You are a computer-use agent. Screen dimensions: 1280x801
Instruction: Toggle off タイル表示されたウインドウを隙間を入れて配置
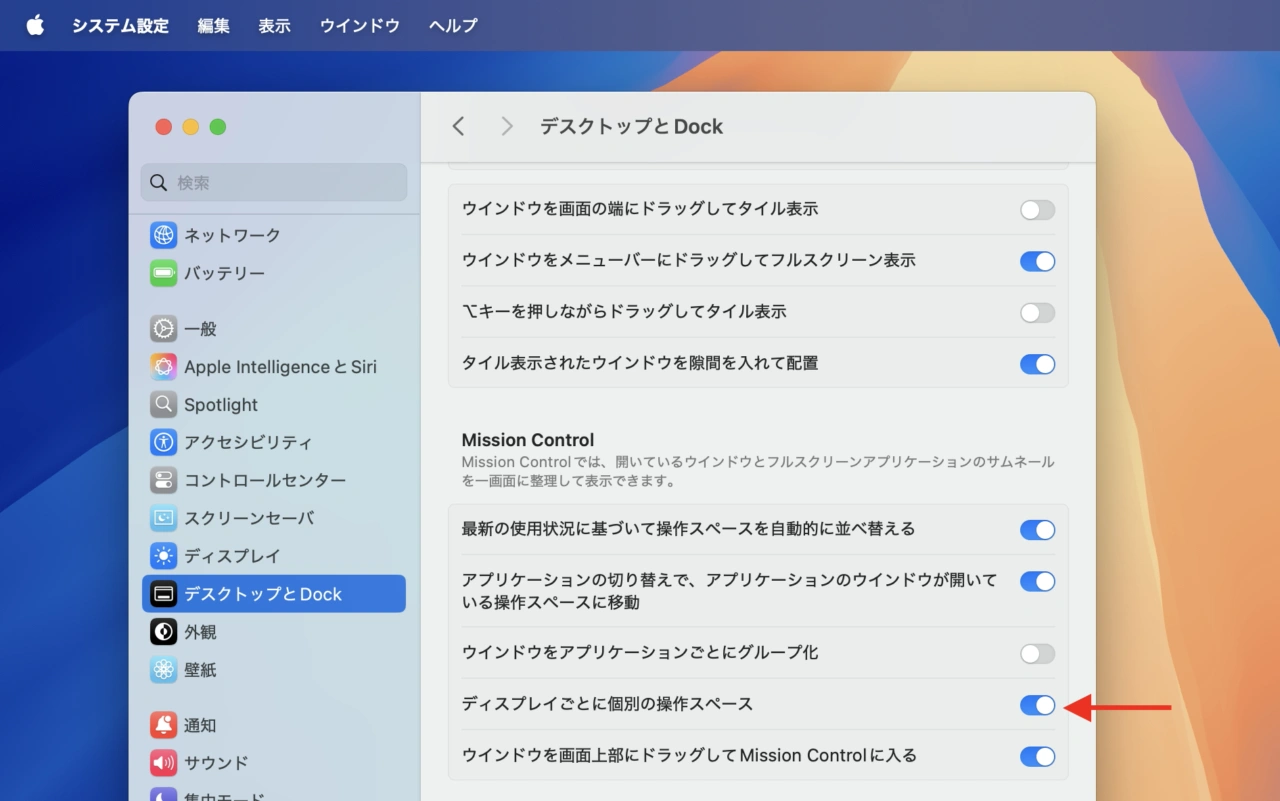coord(1037,364)
